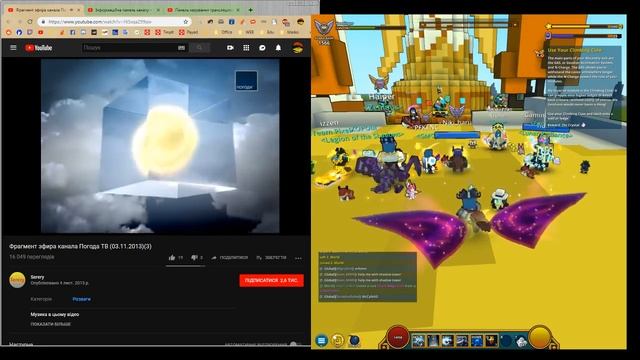Click the dark blue bomb icon in game
Viewport: 640px width, 360px height.
pos(354,340)
